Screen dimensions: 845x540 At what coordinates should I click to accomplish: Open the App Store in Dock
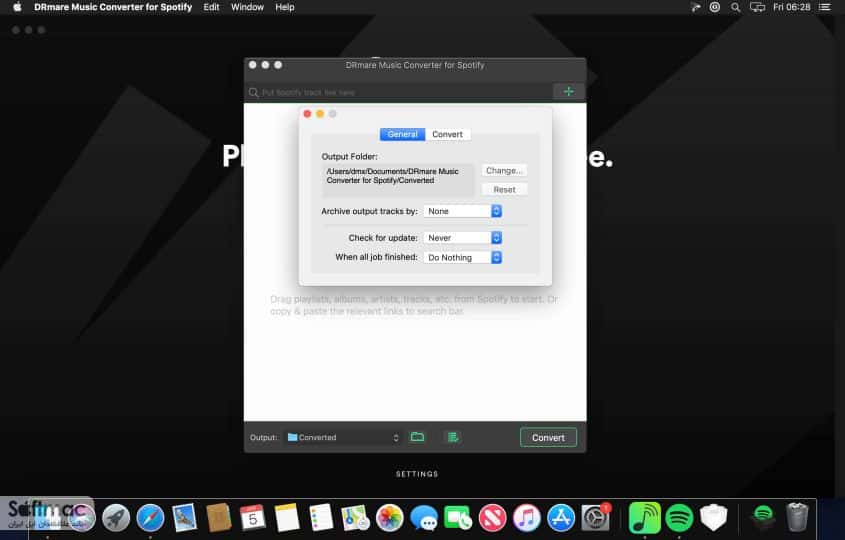click(x=561, y=518)
